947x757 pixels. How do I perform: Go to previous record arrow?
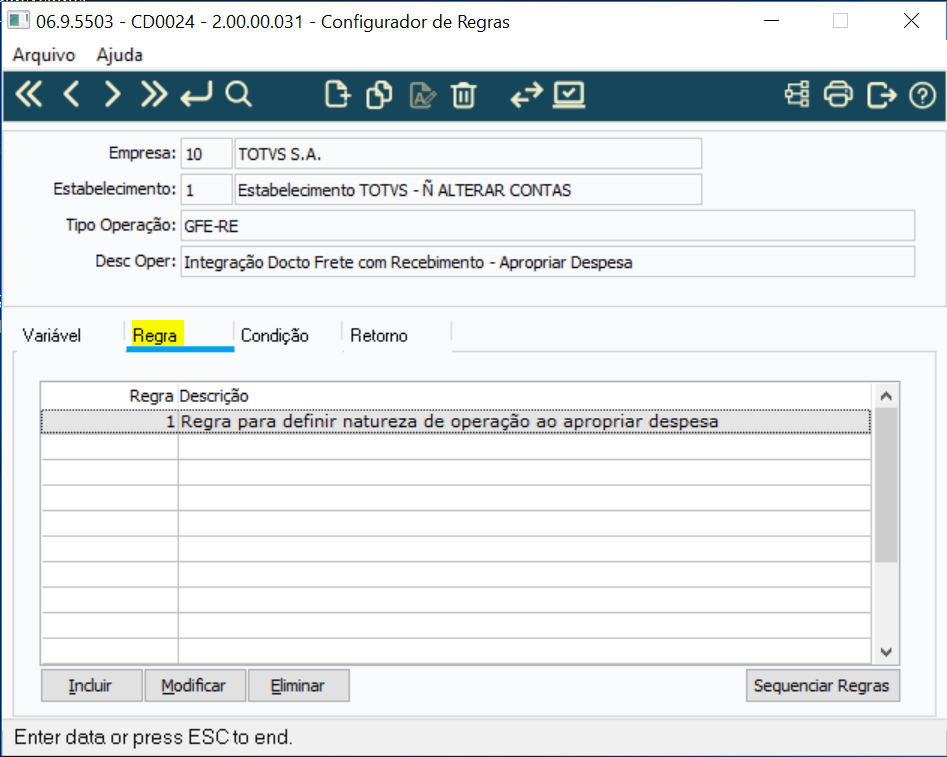point(71,95)
